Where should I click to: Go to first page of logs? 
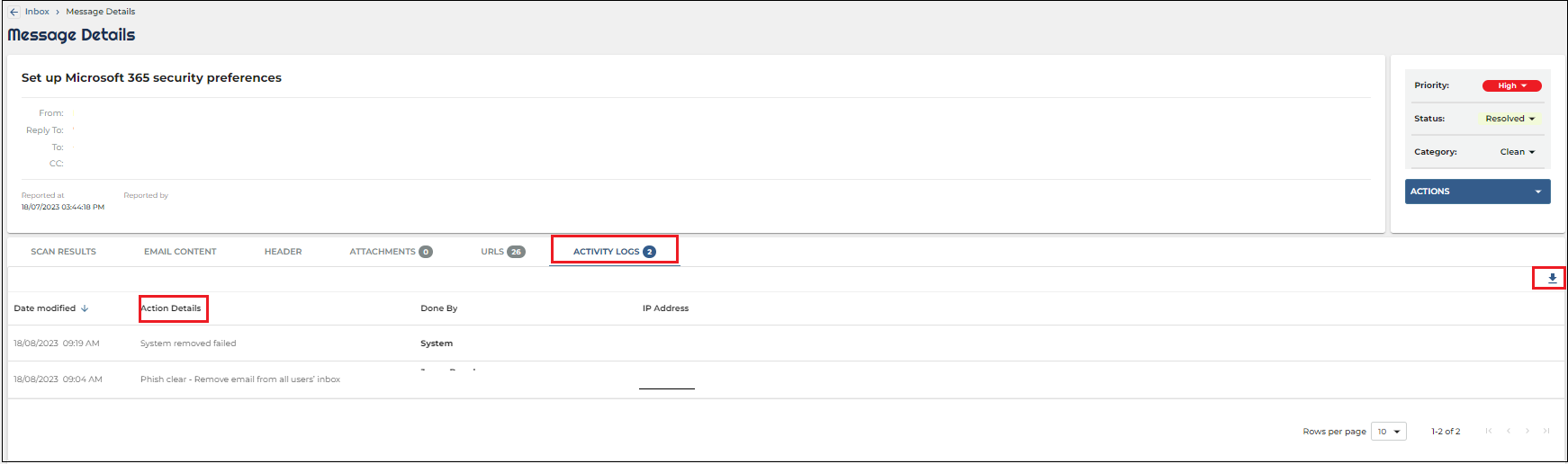click(x=1489, y=432)
